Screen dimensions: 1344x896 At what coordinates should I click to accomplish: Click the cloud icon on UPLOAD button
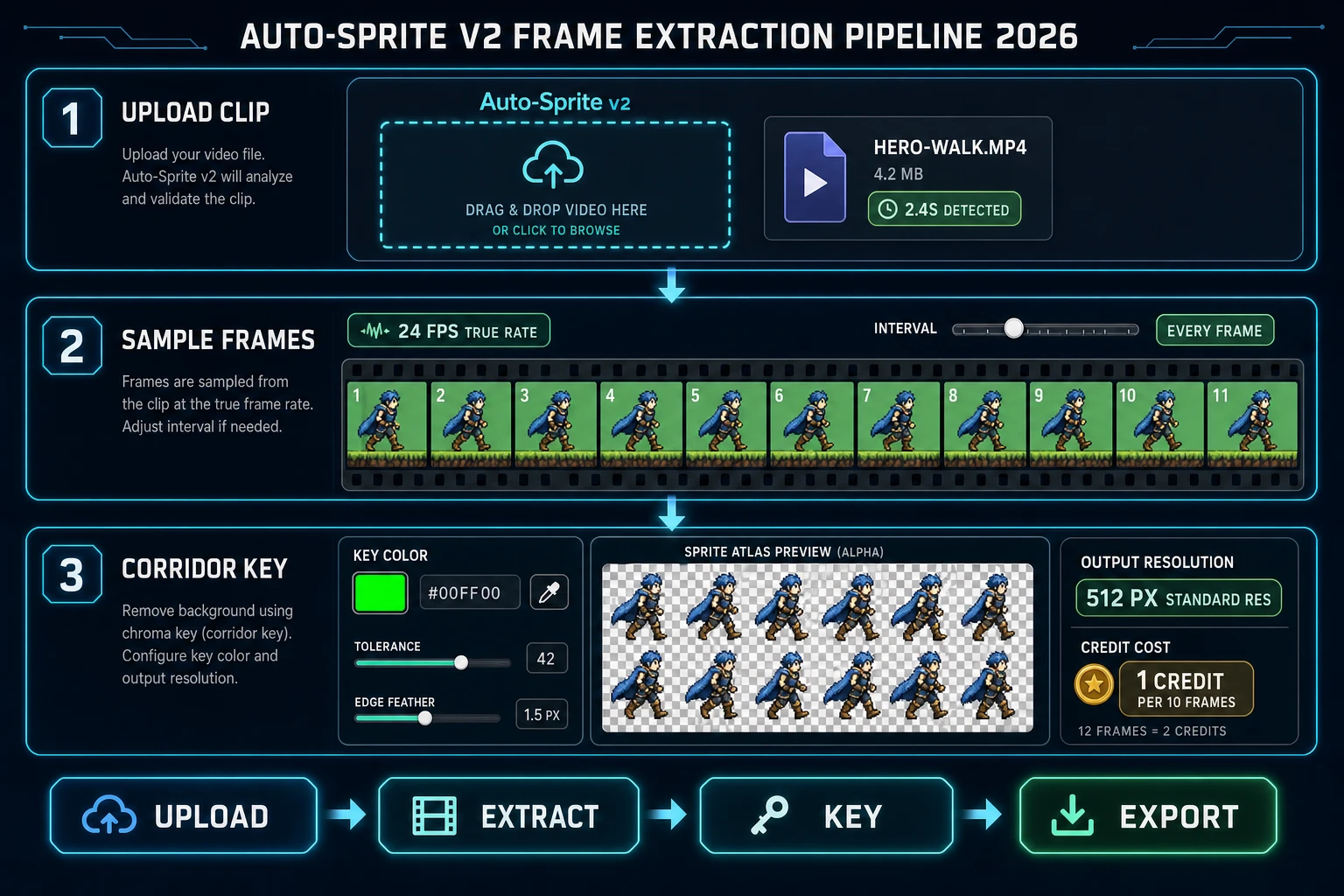point(109,815)
